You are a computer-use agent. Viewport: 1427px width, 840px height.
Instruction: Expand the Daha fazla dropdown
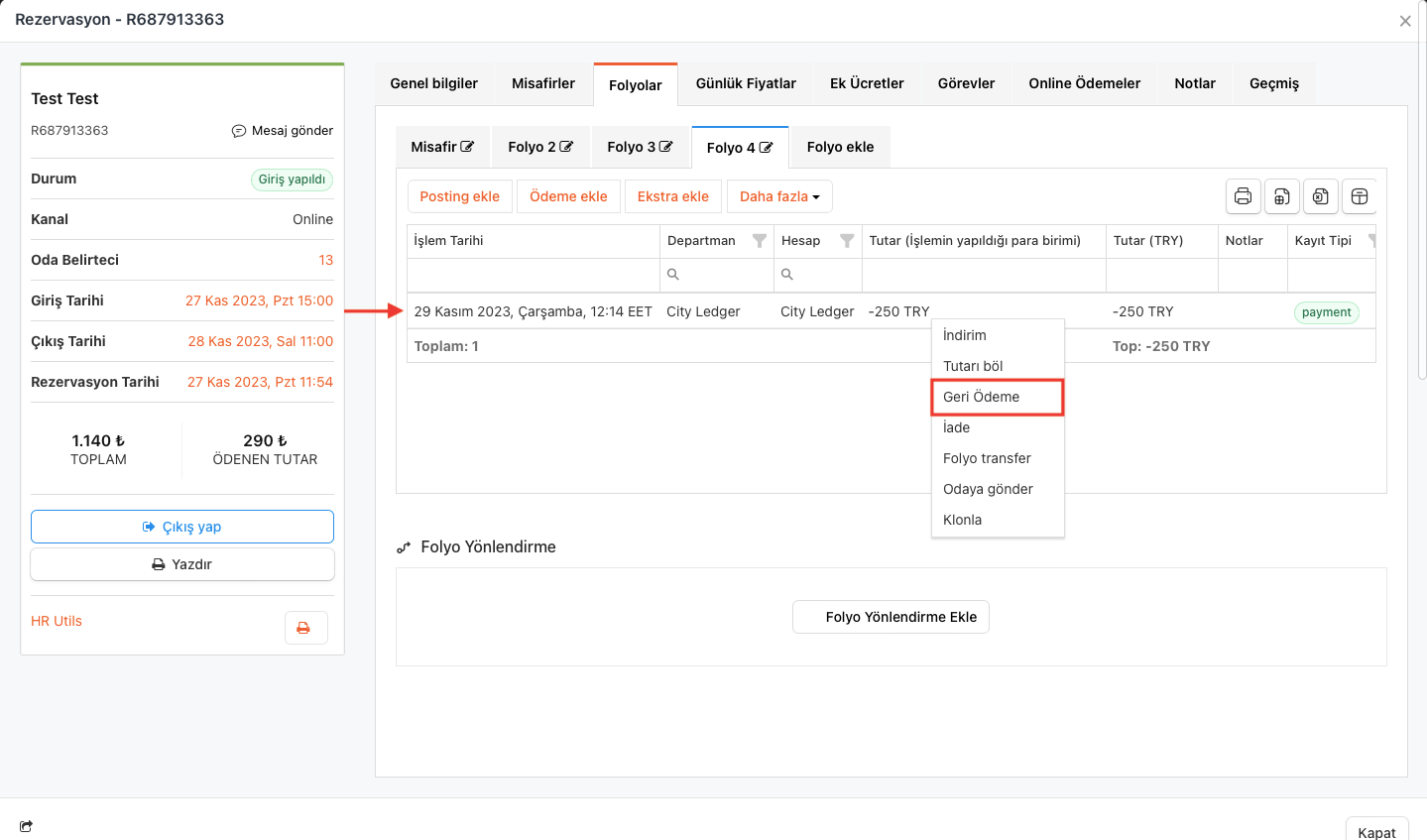coord(779,196)
